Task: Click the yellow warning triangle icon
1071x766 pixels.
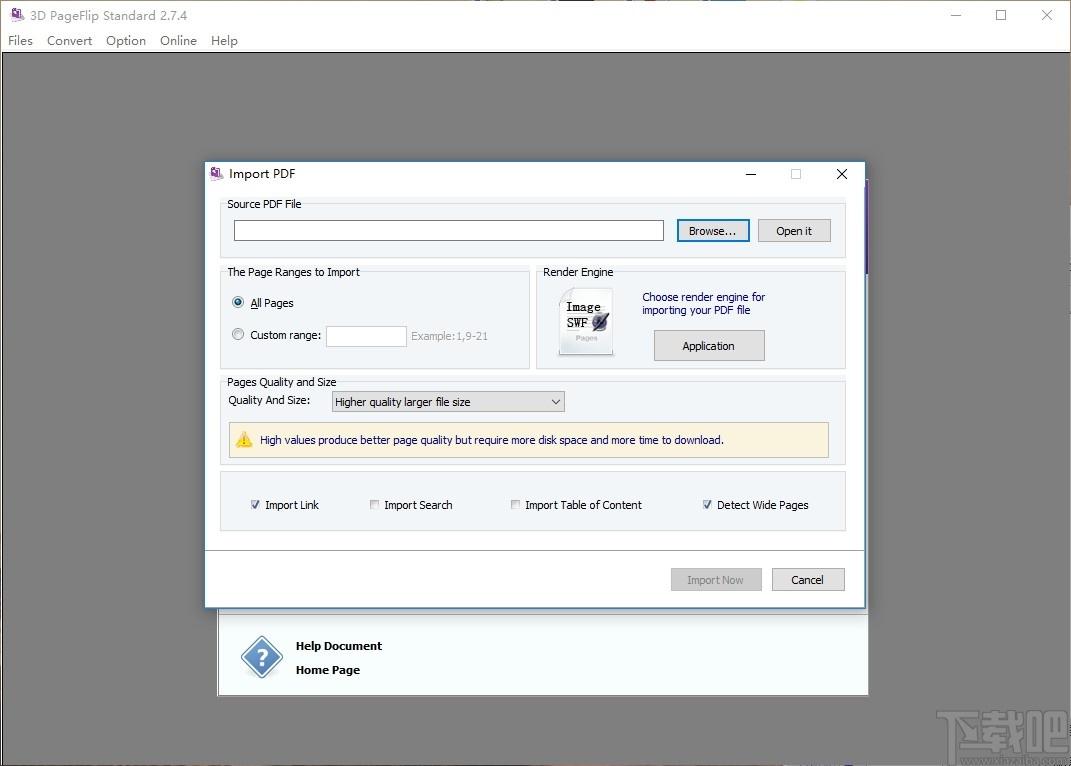Action: [x=244, y=439]
